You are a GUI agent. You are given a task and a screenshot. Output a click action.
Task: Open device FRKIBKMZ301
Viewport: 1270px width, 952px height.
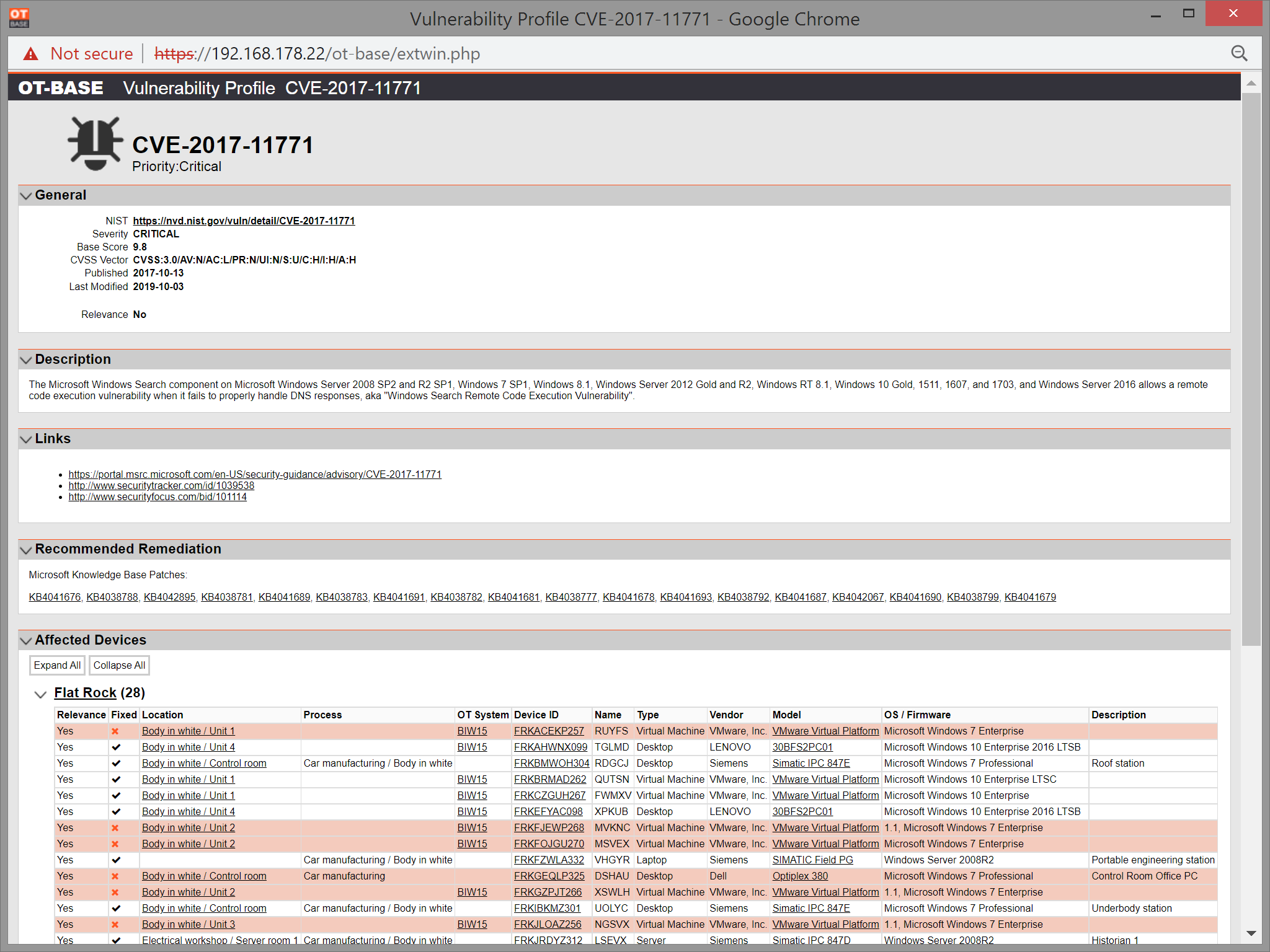click(x=547, y=909)
